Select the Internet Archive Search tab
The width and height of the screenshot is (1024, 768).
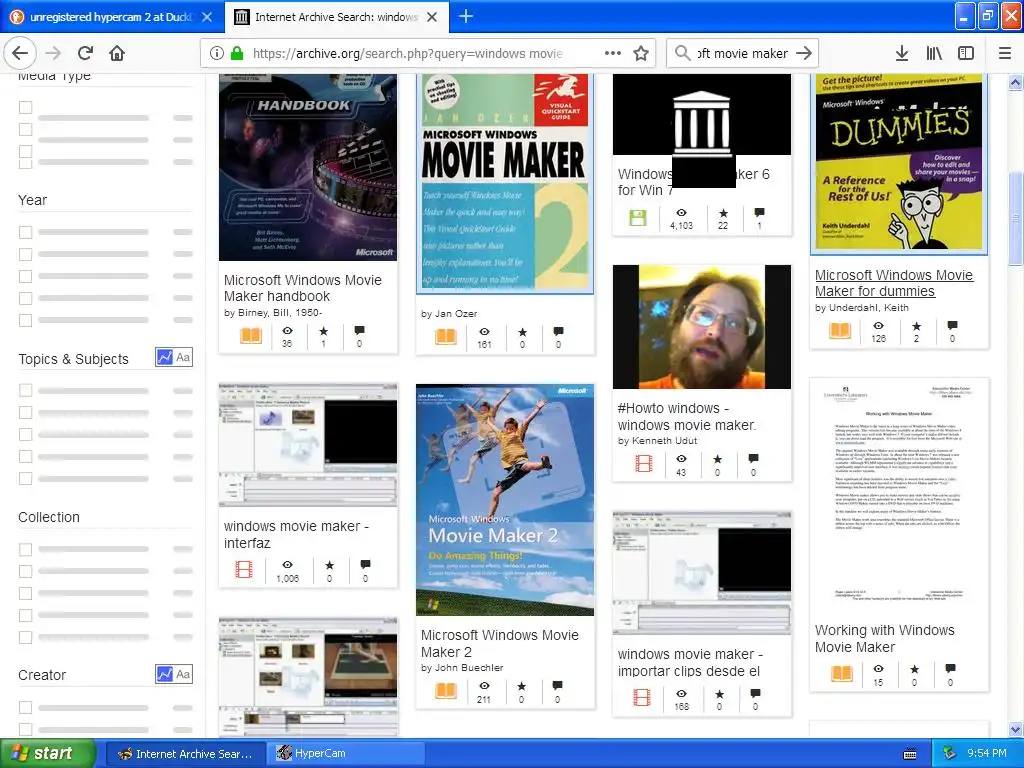(x=336, y=17)
